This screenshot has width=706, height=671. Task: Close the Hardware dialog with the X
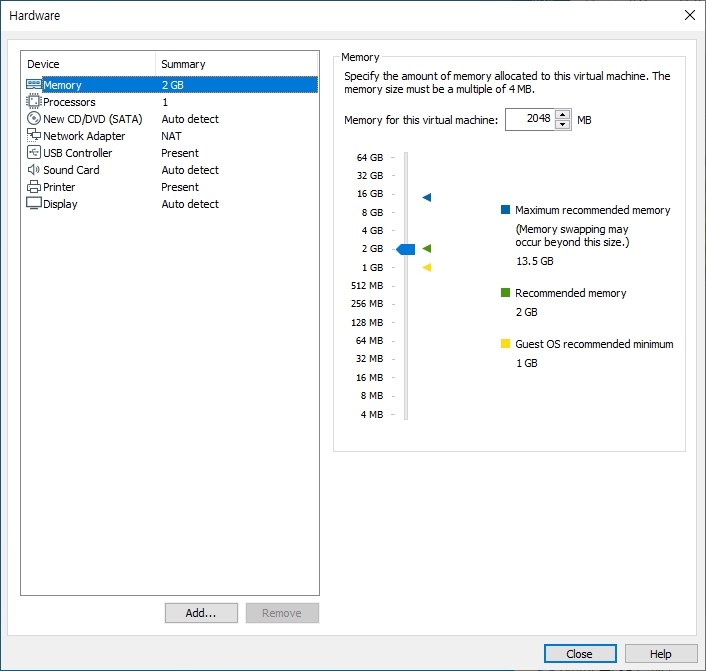coord(689,15)
